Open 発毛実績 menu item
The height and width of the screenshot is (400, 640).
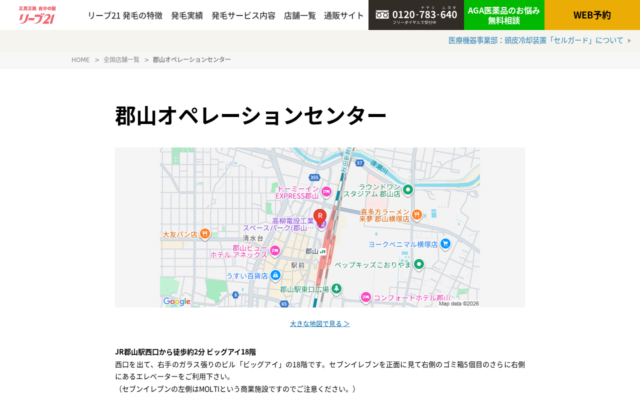click(x=187, y=15)
